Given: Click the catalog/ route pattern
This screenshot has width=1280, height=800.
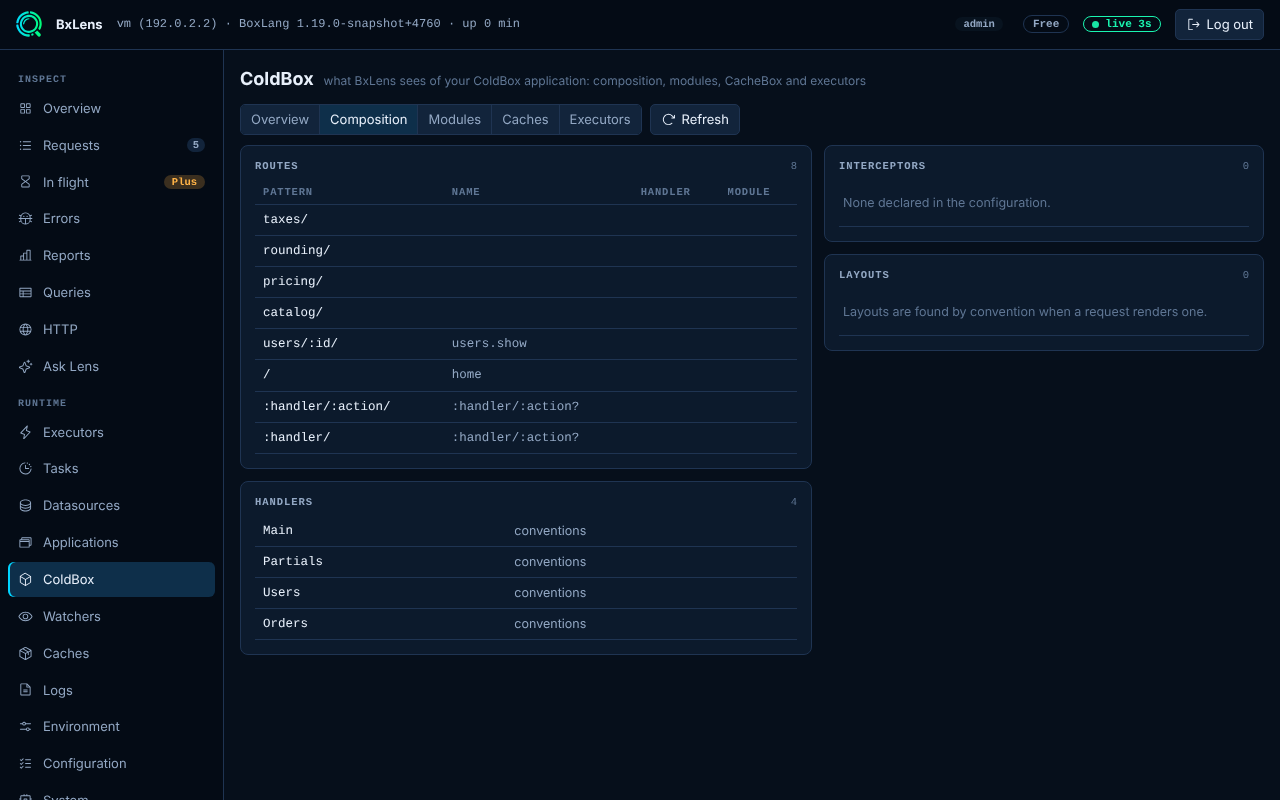Looking at the screenshot, I should pyautogui.click(x=293, y=312).
